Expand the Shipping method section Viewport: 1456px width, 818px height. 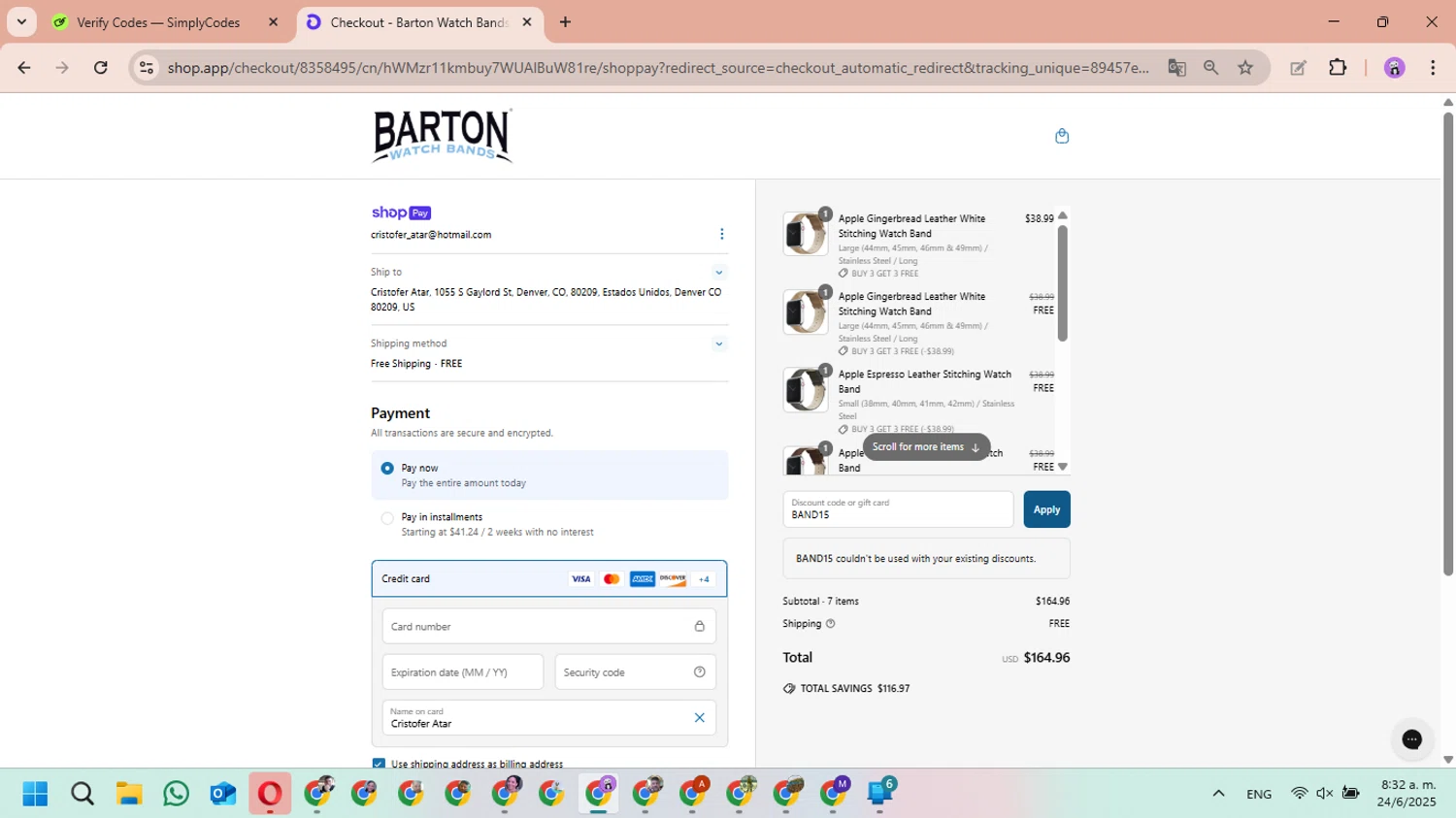pos(719,344)
